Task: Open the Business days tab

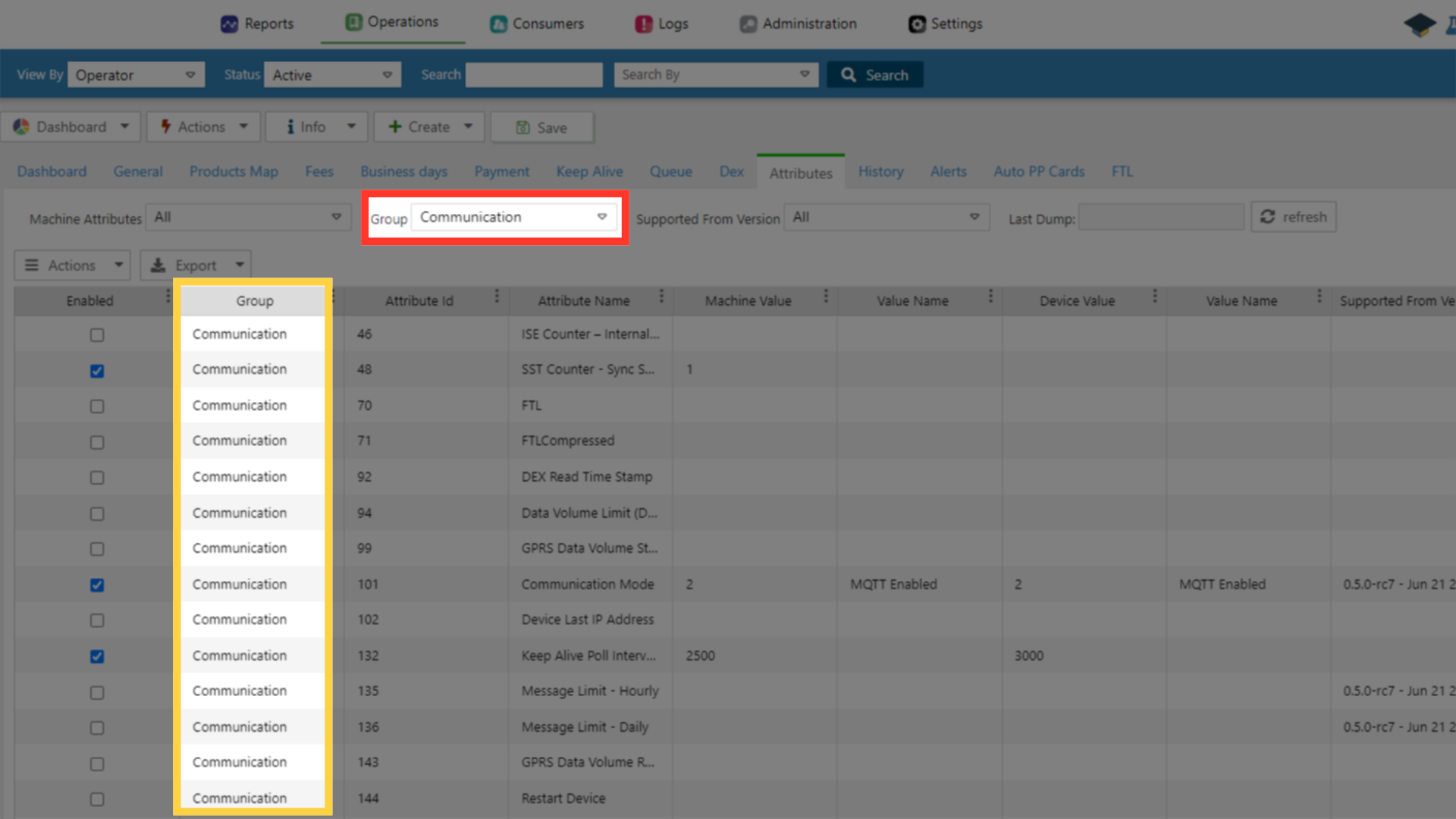Action: [x=403, y=172]
